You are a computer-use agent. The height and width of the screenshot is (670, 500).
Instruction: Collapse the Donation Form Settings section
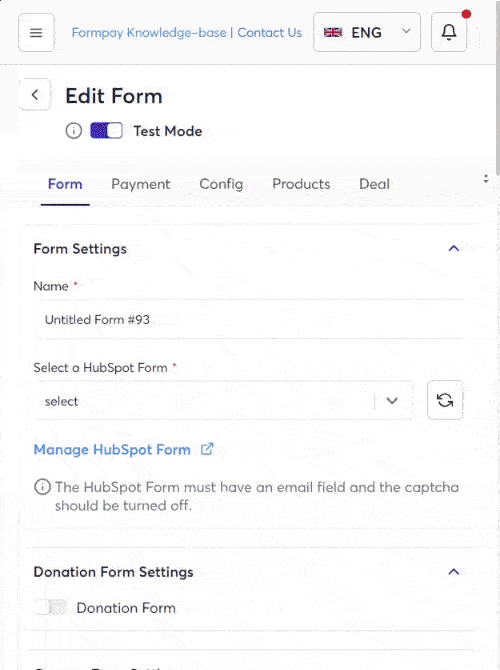click(x=454, y=572)
